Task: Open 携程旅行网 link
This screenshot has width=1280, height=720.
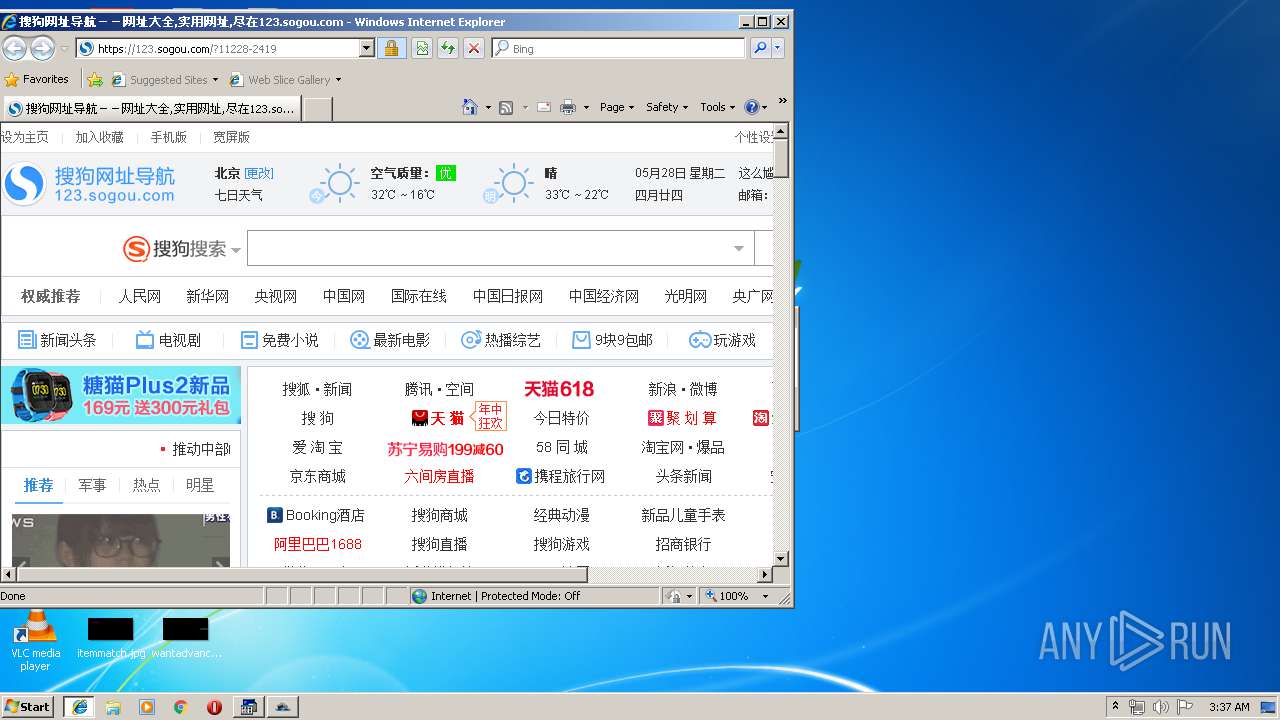Action: (x=560, y=476)
